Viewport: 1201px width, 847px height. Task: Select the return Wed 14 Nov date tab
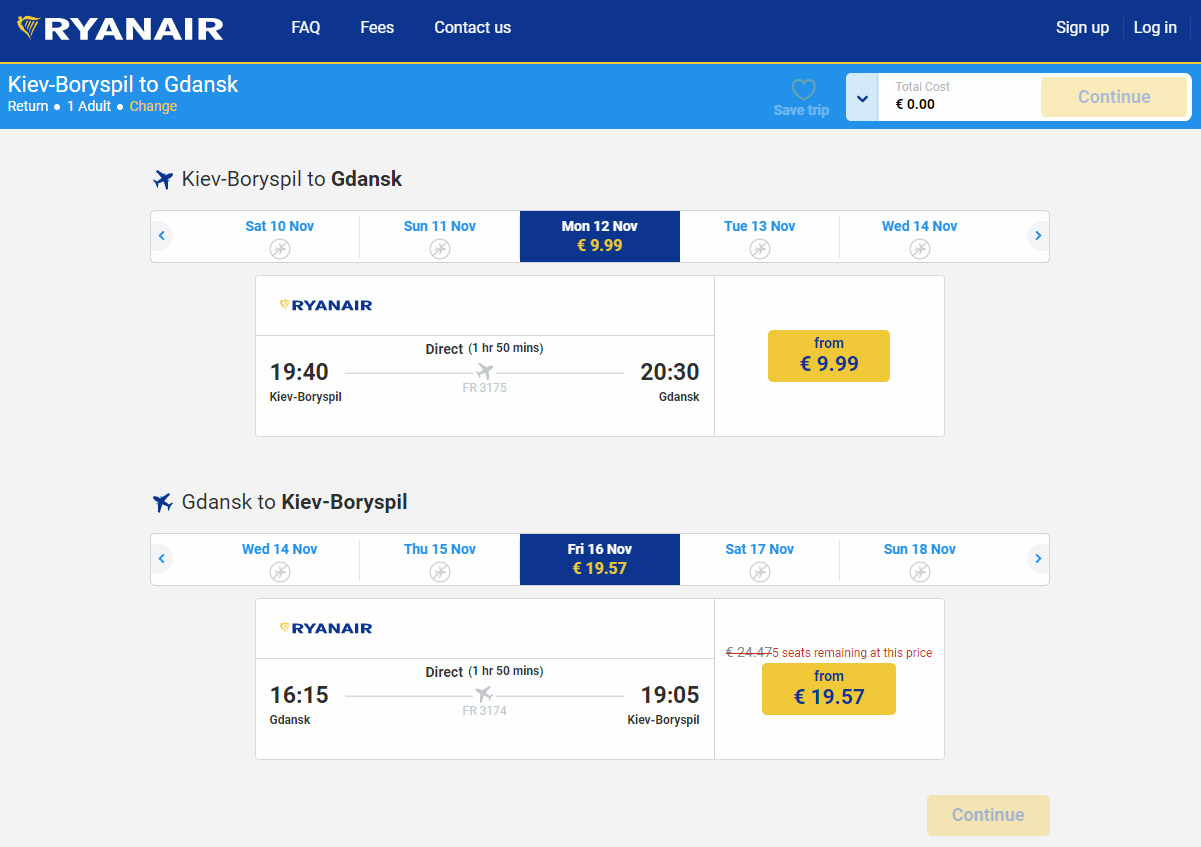click(x=280, y=560)
